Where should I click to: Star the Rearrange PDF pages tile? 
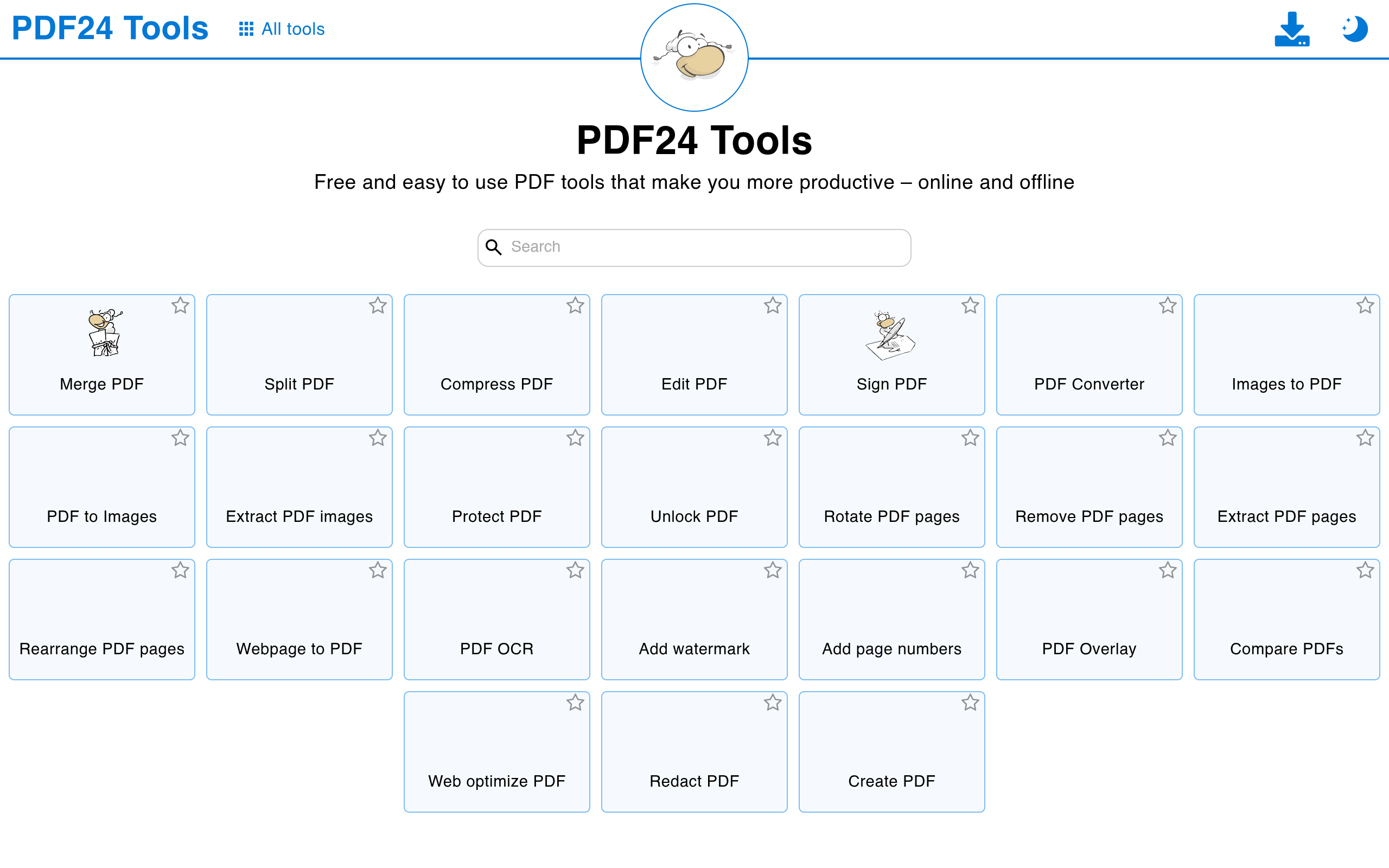180,570
